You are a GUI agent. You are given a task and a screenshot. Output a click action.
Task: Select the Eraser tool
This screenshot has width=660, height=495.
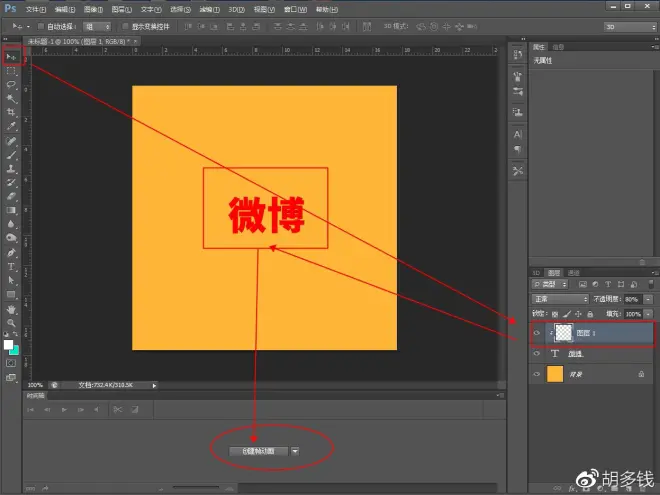click(11, 197)
